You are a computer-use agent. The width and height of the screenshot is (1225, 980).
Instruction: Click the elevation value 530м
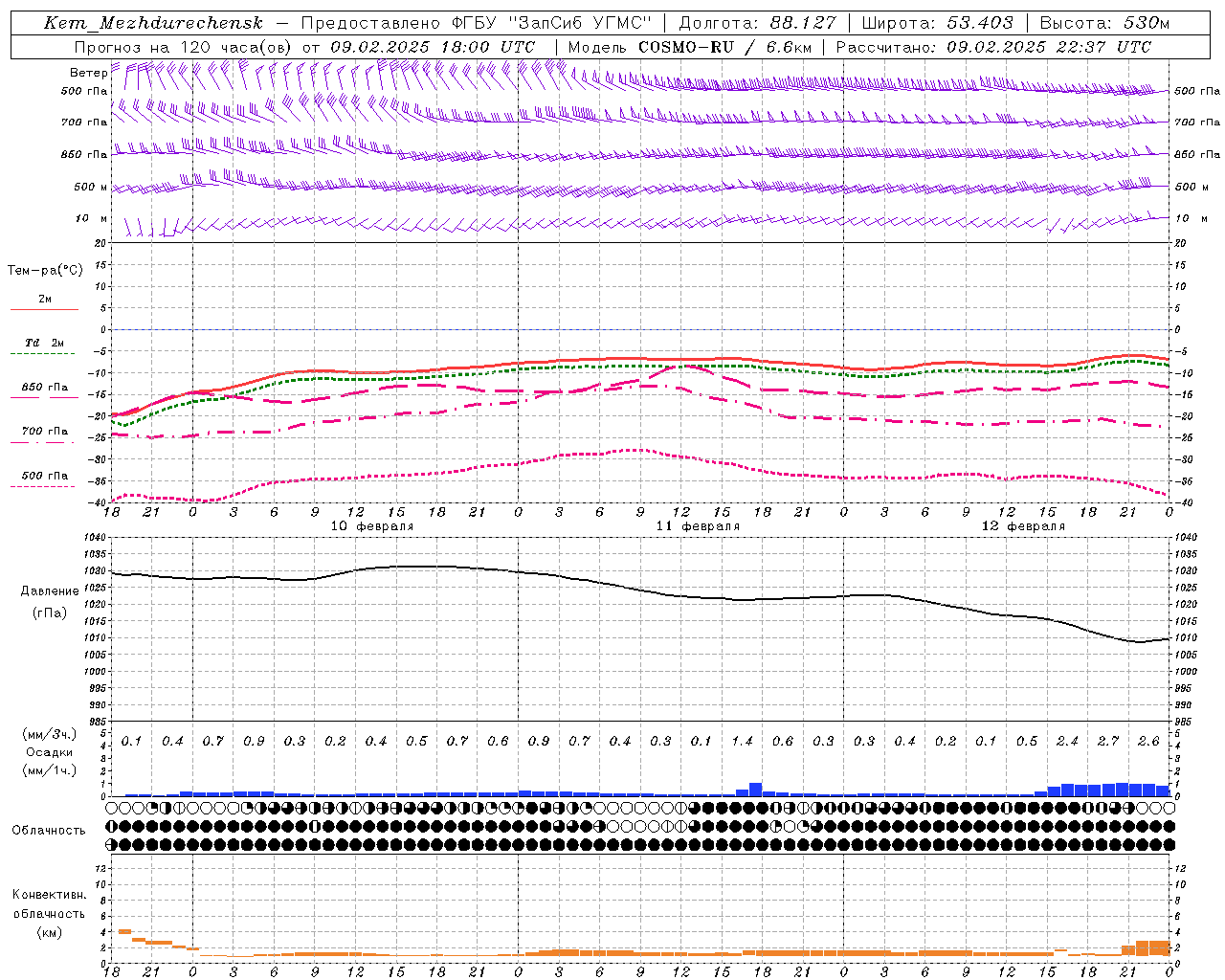1145,23
